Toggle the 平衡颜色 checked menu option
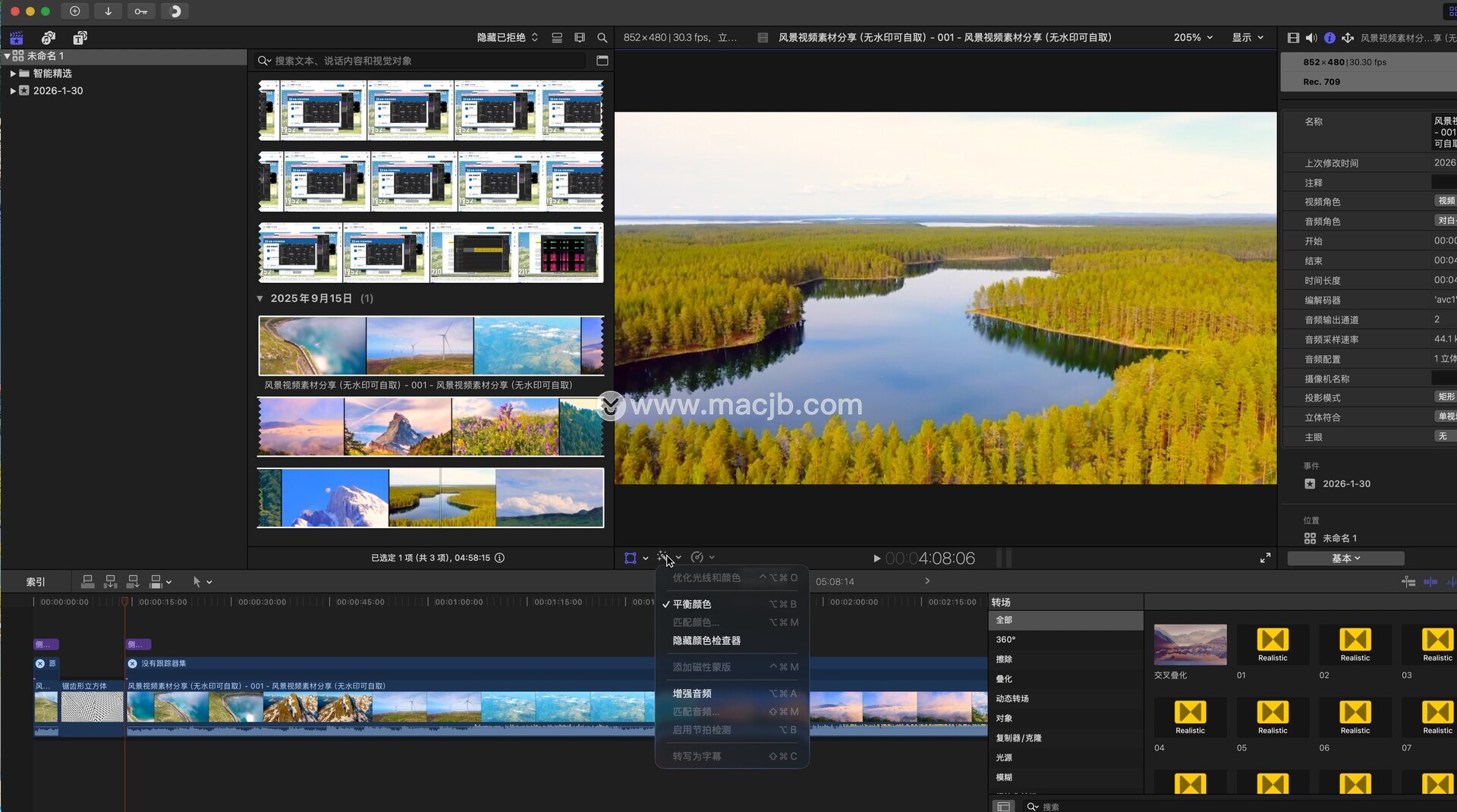The height and width of the screenshot is (812, 1457). [x=691, y=604]
